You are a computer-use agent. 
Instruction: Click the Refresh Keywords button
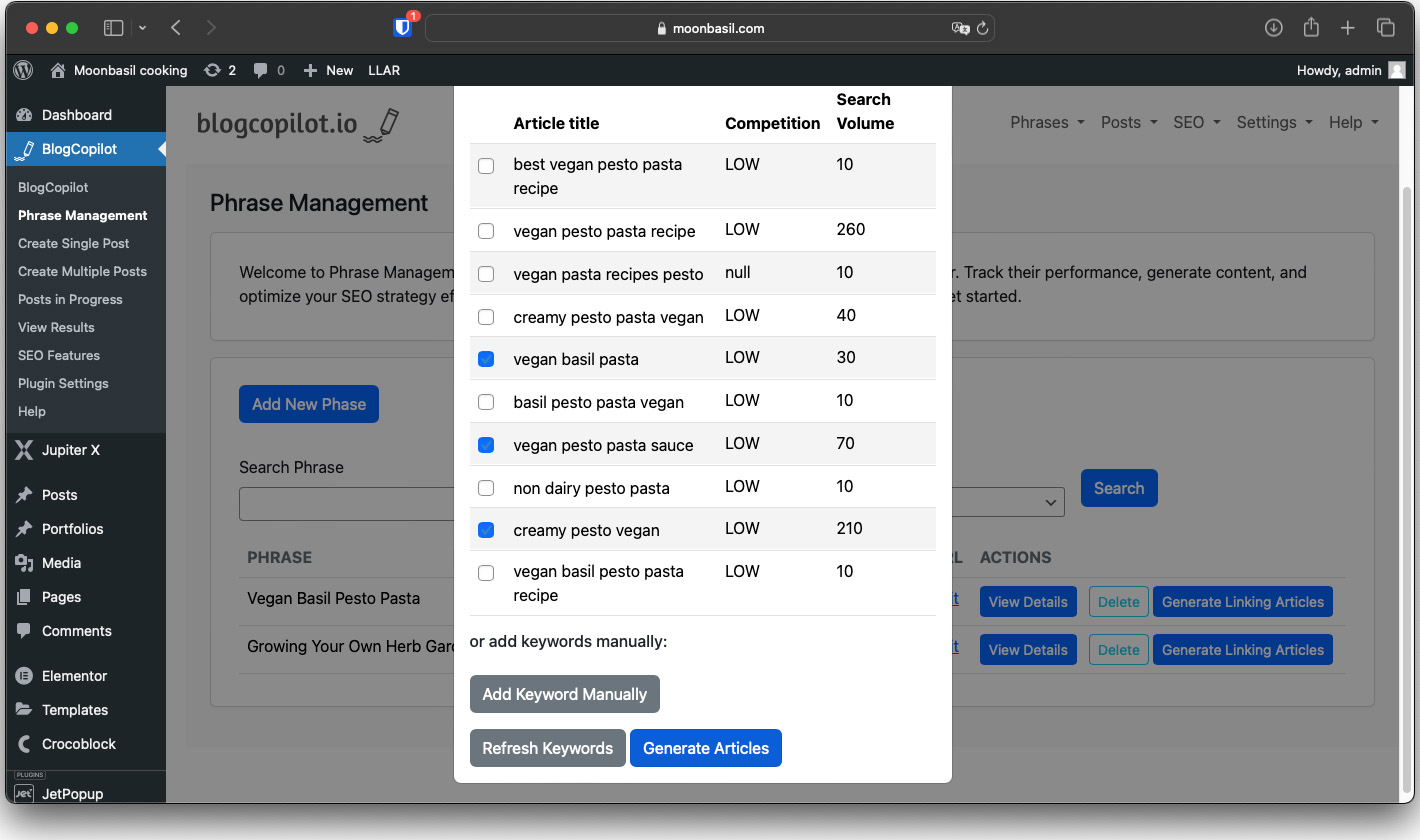548,748
